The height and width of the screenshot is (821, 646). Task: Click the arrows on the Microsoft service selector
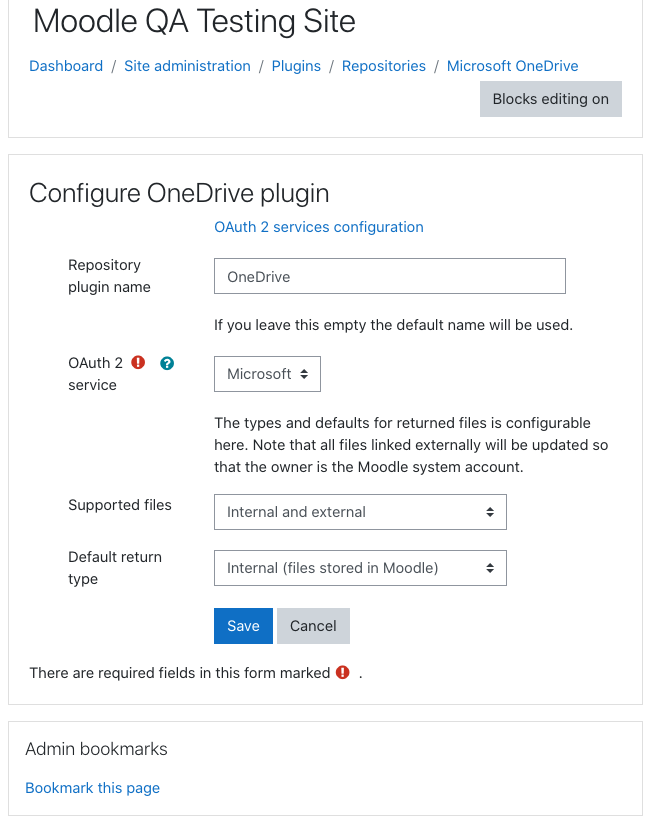tap(304, 374)
